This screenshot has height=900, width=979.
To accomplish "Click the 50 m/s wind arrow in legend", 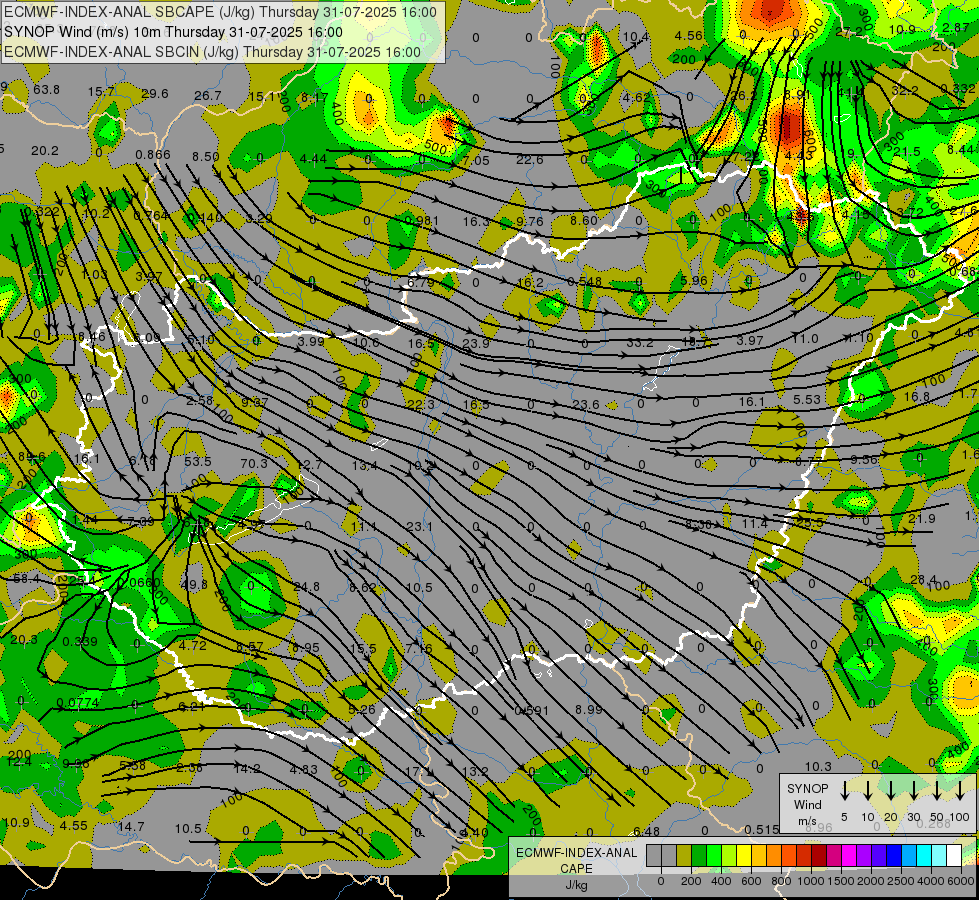I will tap(937, 791).
